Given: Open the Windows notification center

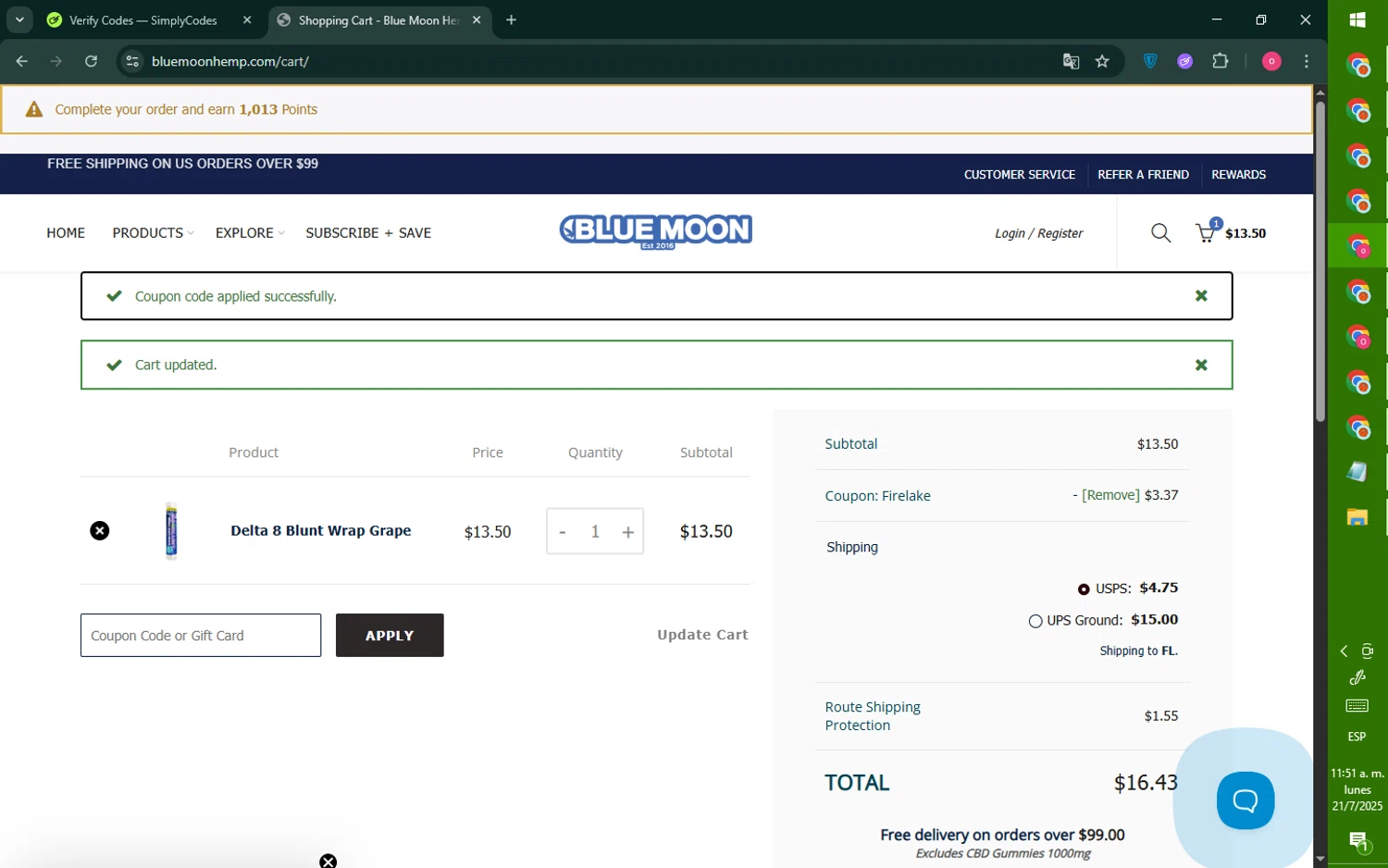Looking at the screenshot, I should click(1357, 842).
